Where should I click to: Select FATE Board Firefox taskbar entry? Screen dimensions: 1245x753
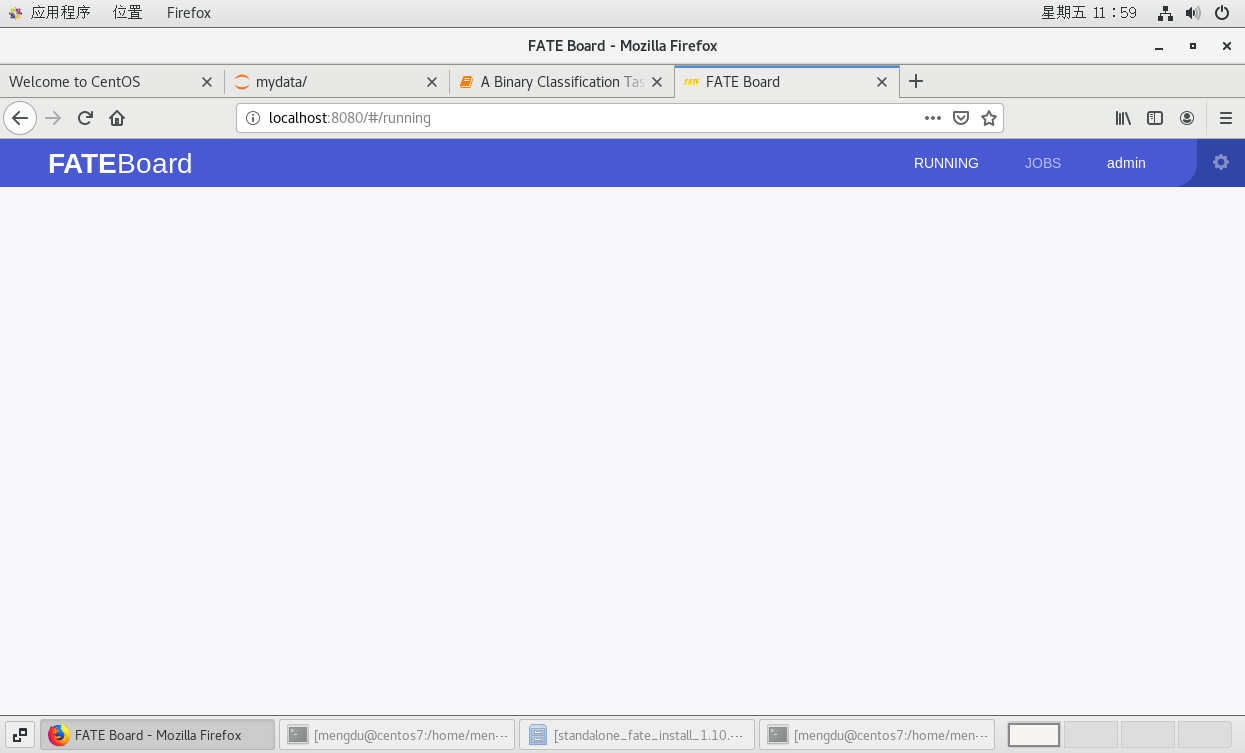(157, 735)
